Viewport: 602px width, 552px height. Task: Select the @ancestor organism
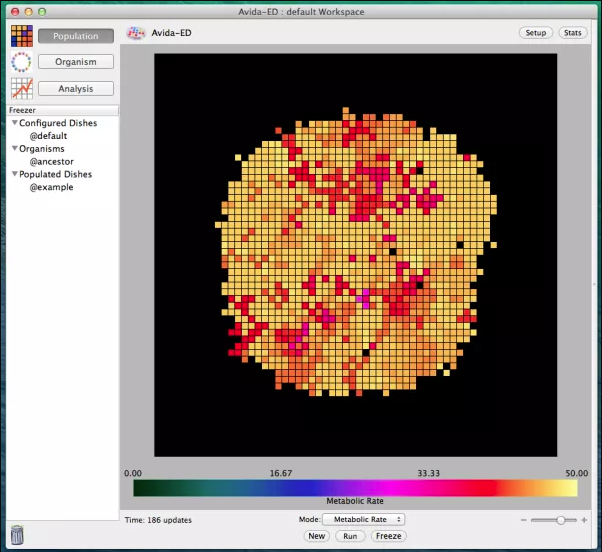(x=51, y=161)
